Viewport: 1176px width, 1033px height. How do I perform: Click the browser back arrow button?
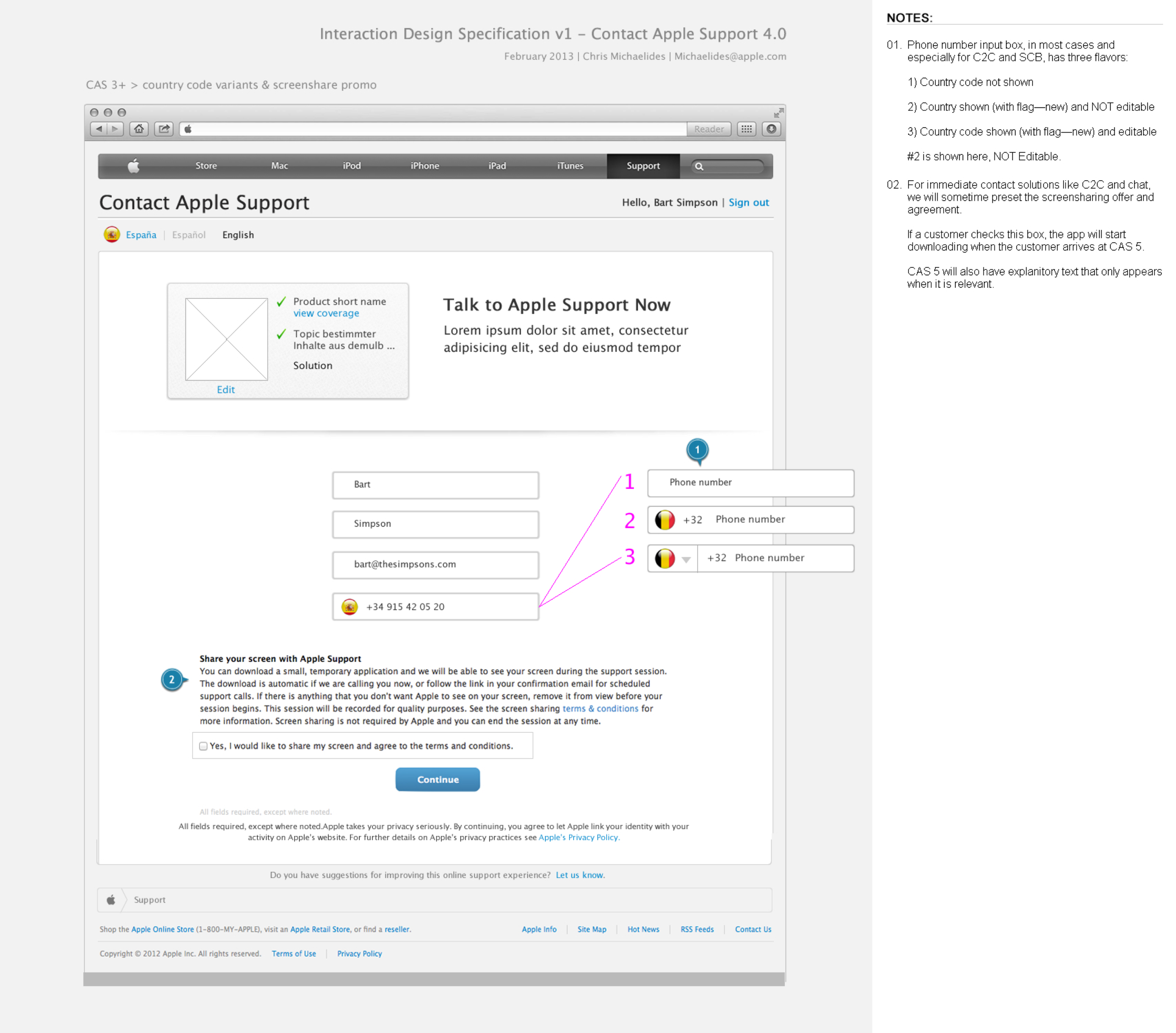(99, 129)
